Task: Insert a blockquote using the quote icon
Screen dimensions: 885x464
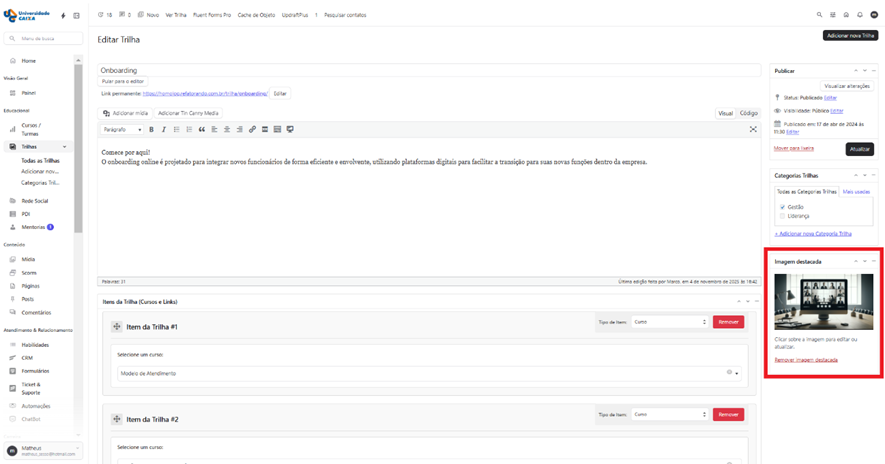Action: 202,129
